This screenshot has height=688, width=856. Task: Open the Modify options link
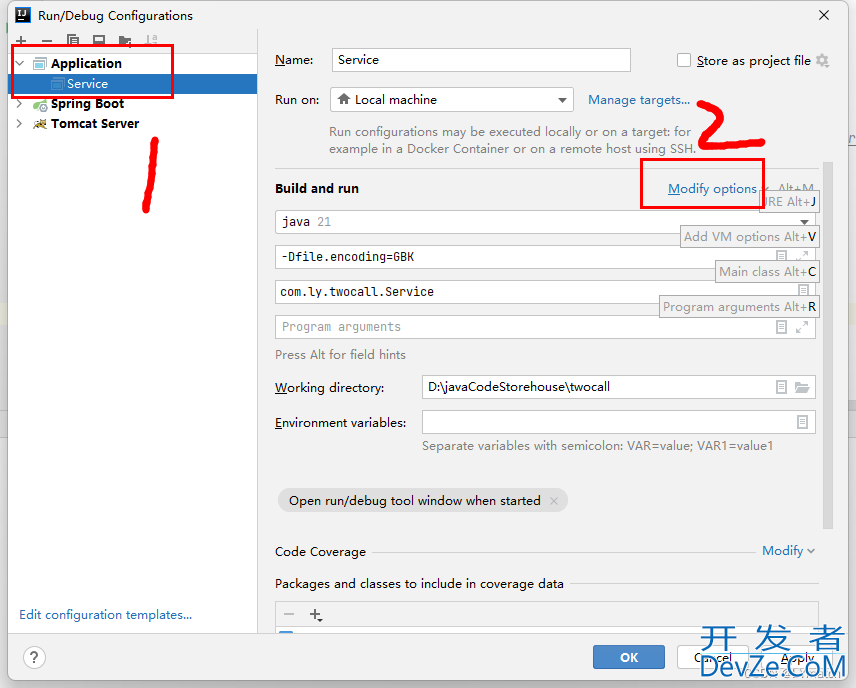tap(712, 189)
